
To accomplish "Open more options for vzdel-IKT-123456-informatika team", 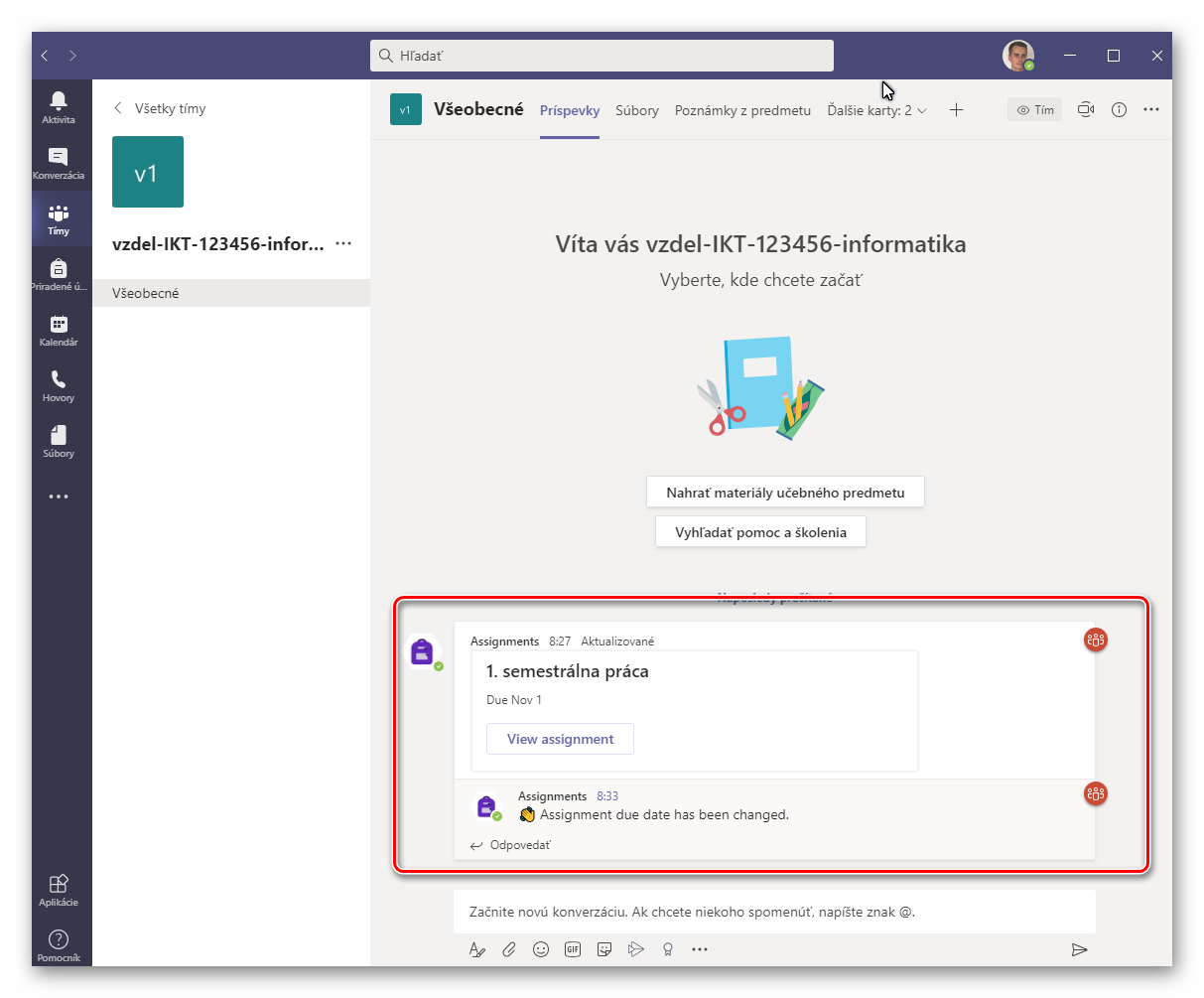I will [342, 243].
